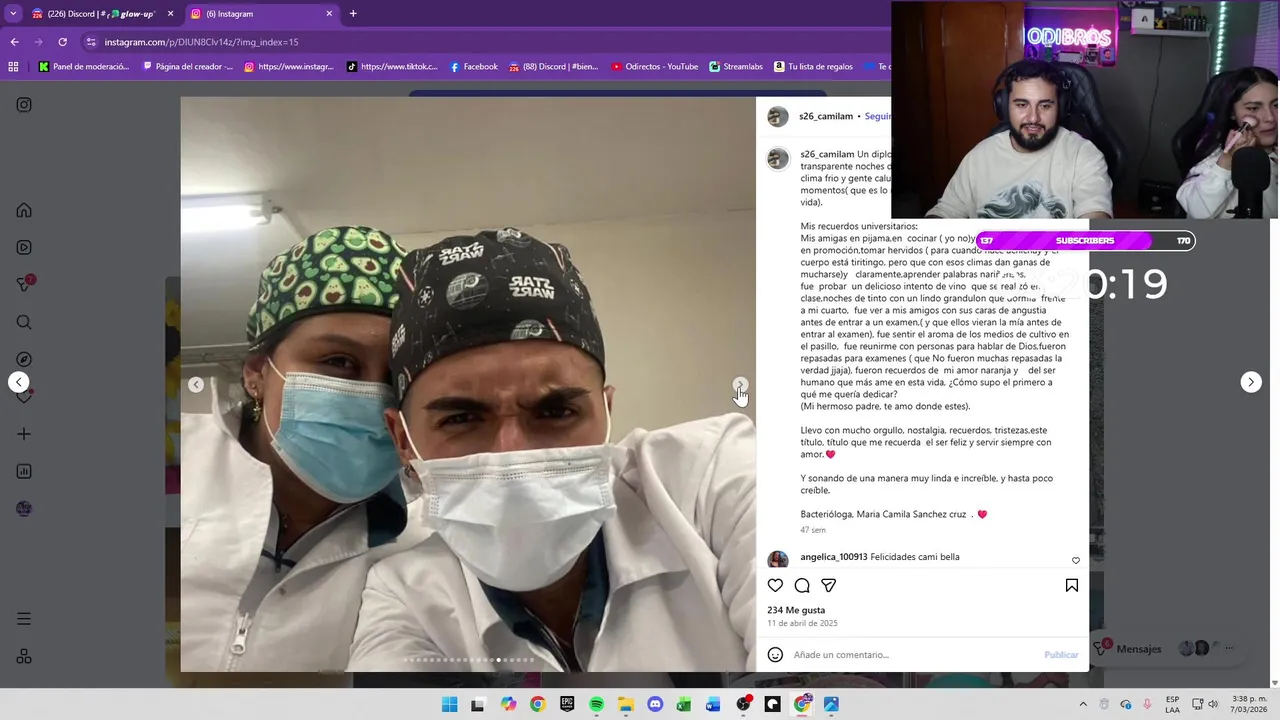The height and width of the screenshot is (720, 1280).
Task: Share the post with the paper plane icon
Action: 828,585
